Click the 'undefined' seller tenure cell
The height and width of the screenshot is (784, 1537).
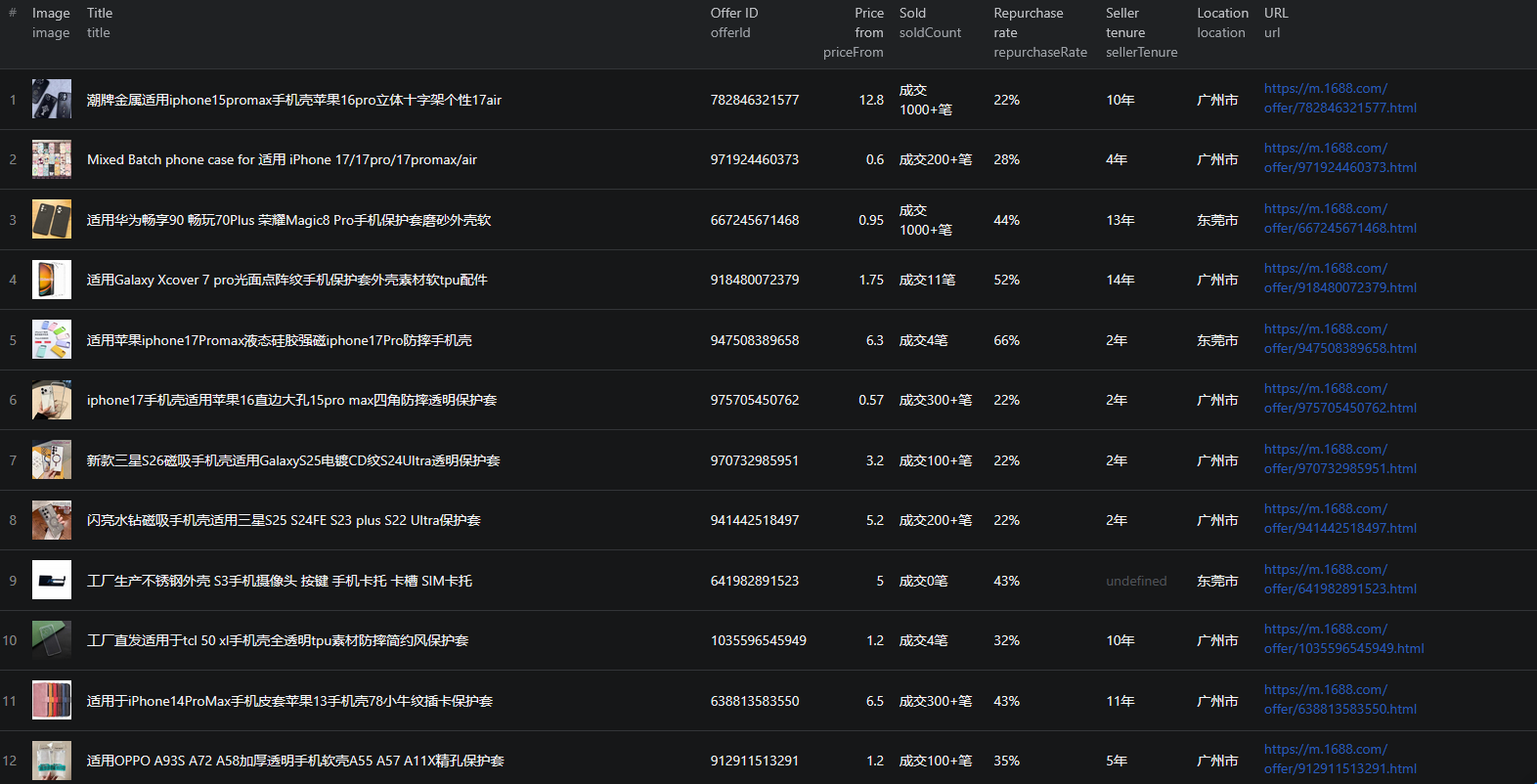(x=1136, y=581)
